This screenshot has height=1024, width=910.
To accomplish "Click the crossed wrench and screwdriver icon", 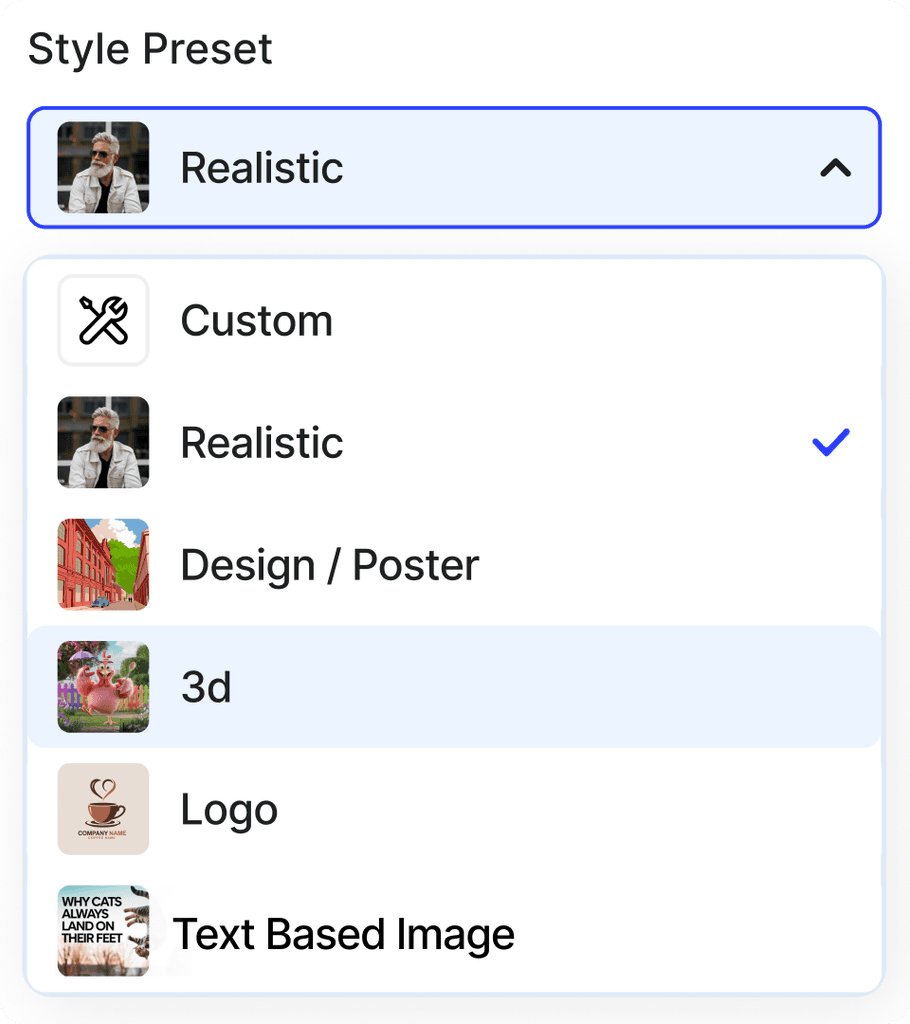I will click(102, 320).
